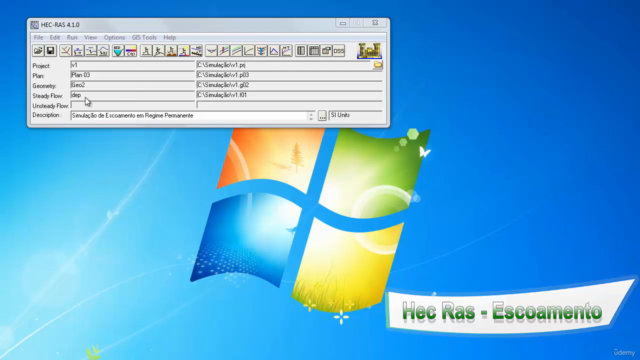Open the quasi-unsteady flow data icon
Image resolution: width=640 pixels, height=360 pixels.
pos(91,51)
